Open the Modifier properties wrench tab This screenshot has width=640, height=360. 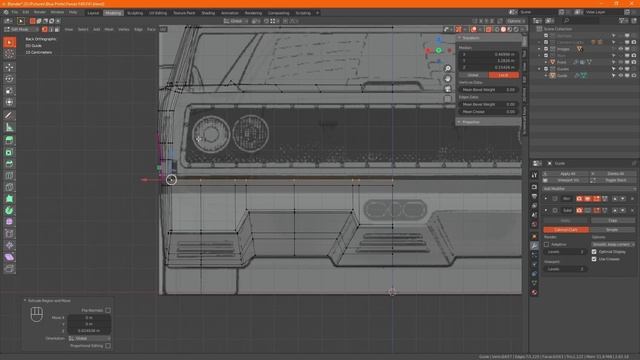pos(534,245)
